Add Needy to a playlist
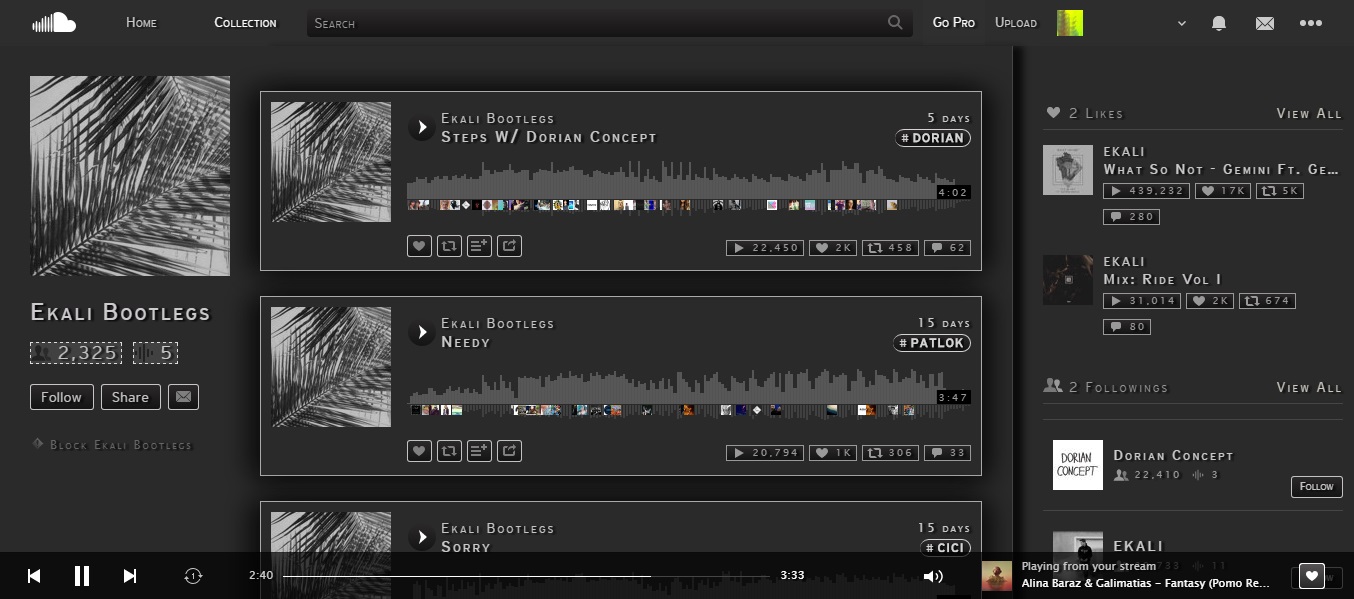The height and width of the screenshot is (599, 1354). (479, 451)
